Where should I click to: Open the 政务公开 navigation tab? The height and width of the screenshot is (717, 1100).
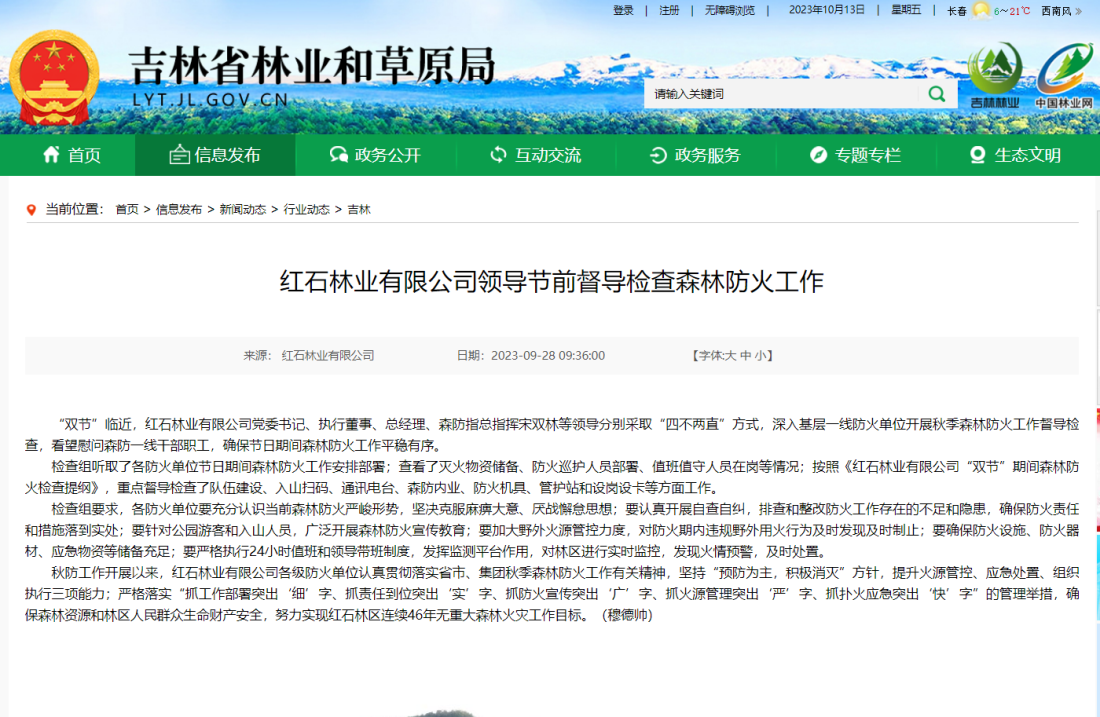tap(375, 155)
